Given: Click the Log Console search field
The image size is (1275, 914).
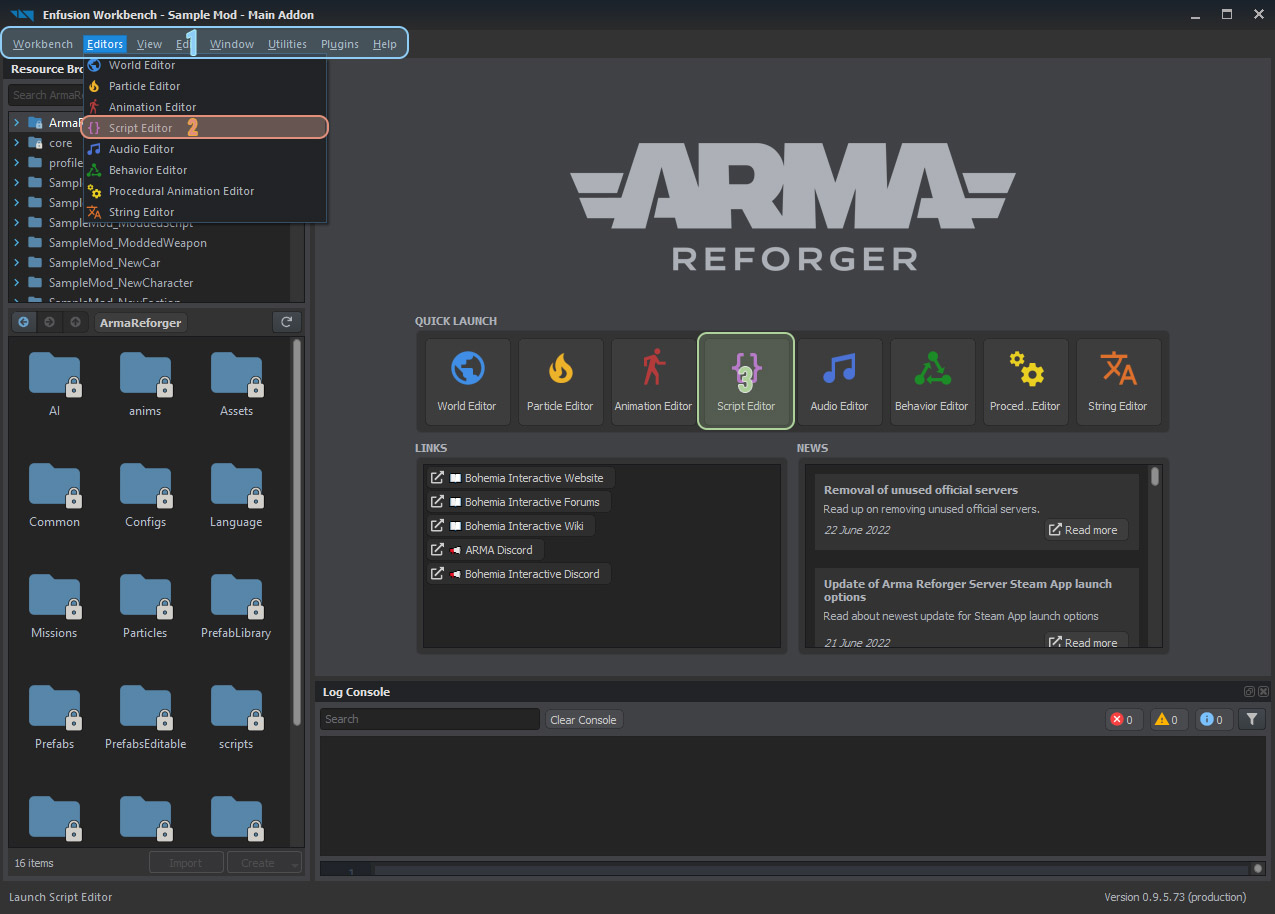Looking at the screenshot, I should click(429, 719).
